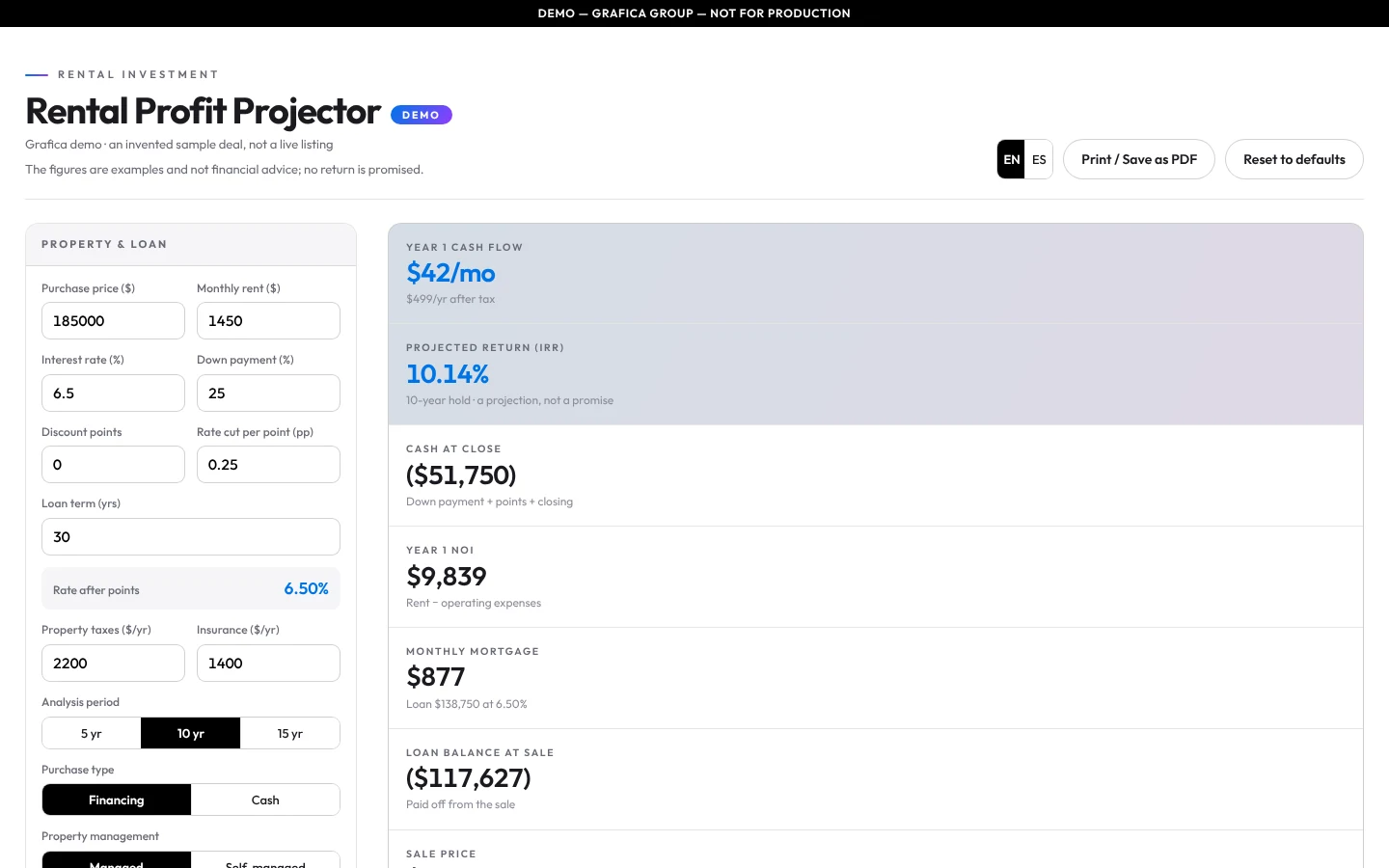The image size is (1389, 868).
Task: Select the 5 yr analysis period
Action: (x=92, y=733)
